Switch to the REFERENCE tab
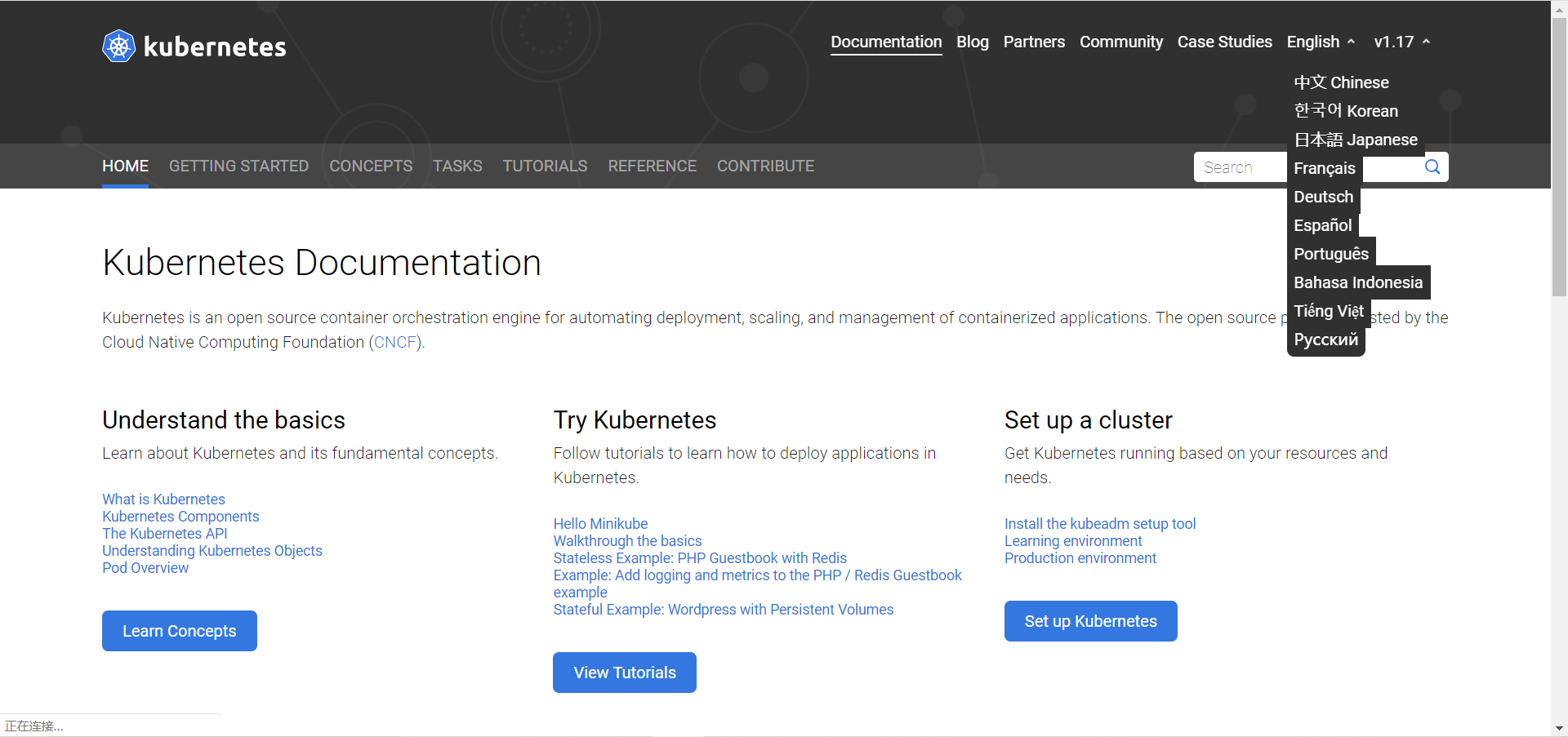This screenshot has width=1568, height=737. [x=652, y=166]
